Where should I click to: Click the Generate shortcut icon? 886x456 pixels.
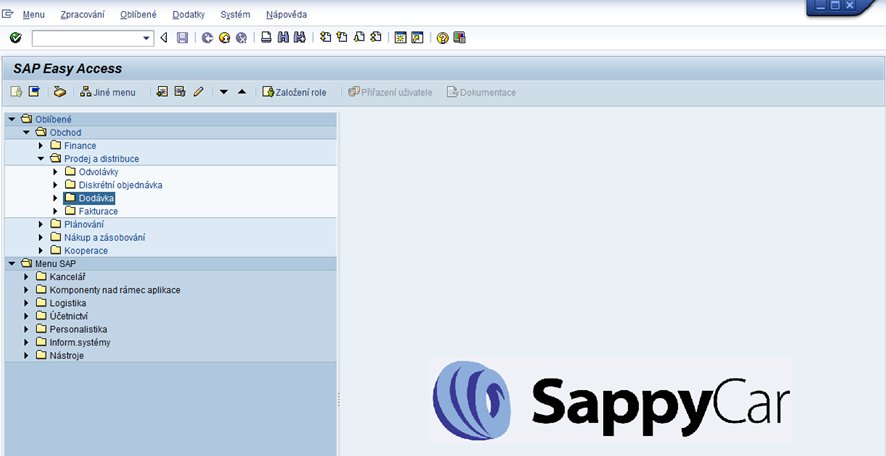pyautogui.click(x=417, y=38)
